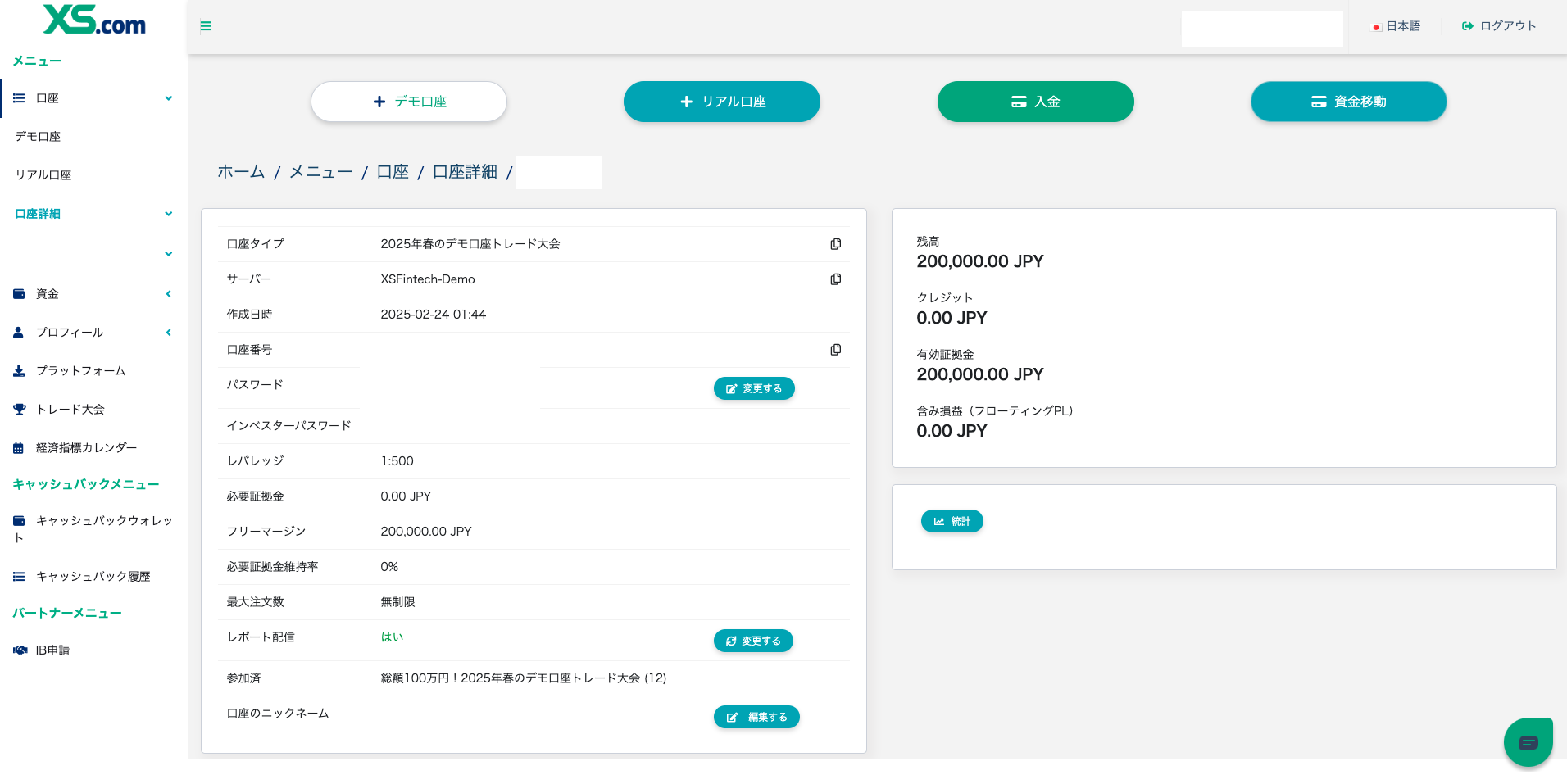The width and height of the screenshot is (1567, 784).
Task: Click the green 入金 button
Action: (1035, 102)
